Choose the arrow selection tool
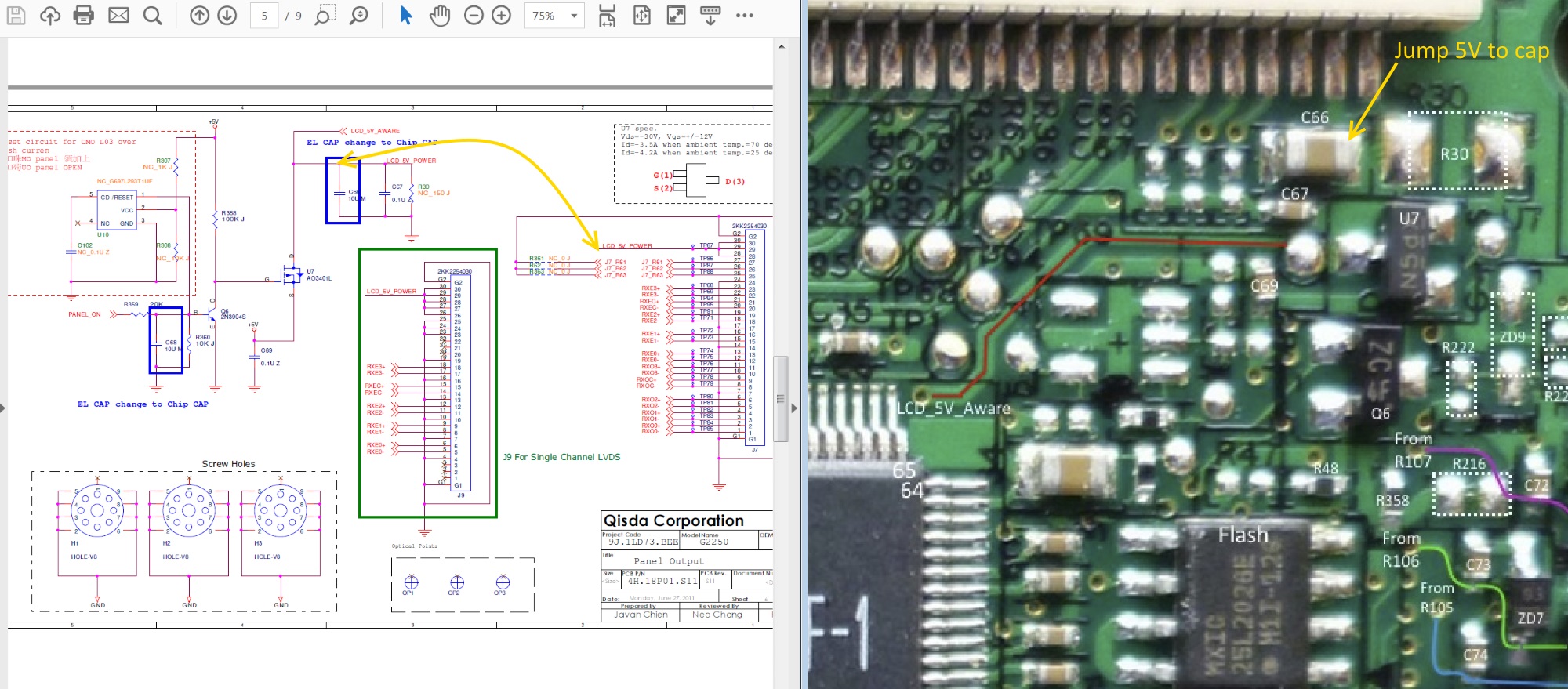This screenshot has width=1568, height=689. click(x=405, y=16)
